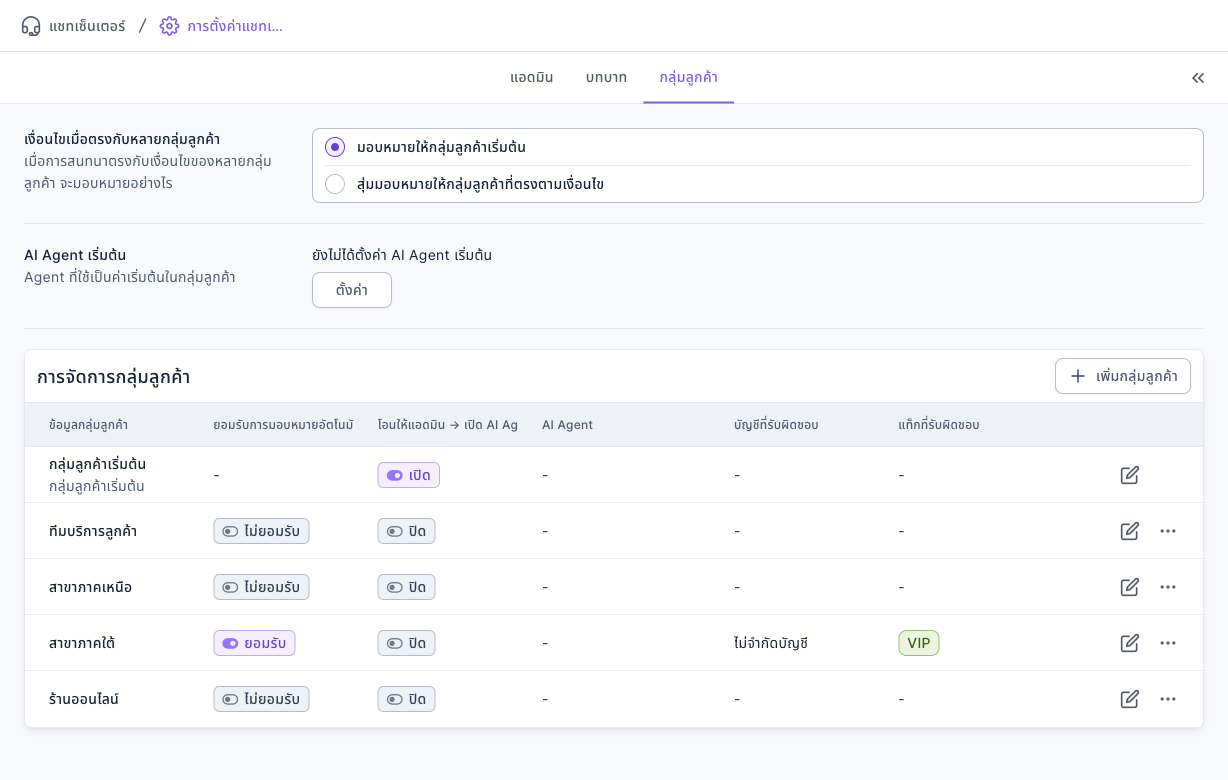Viewport: 1228px width, 780px height.
Task: Open more options for สาขาภาคเหนือ
Action: (1168, 587)
